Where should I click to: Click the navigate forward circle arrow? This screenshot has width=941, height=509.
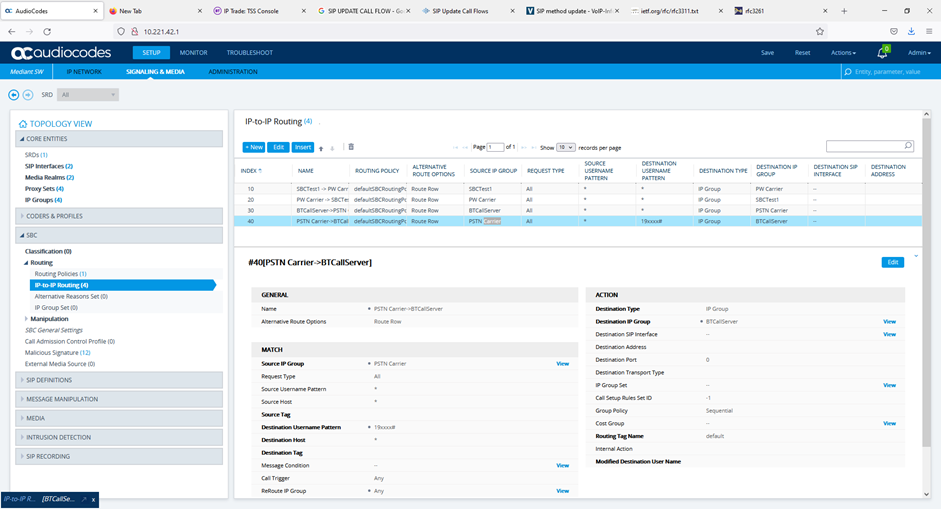coord(28,95)
